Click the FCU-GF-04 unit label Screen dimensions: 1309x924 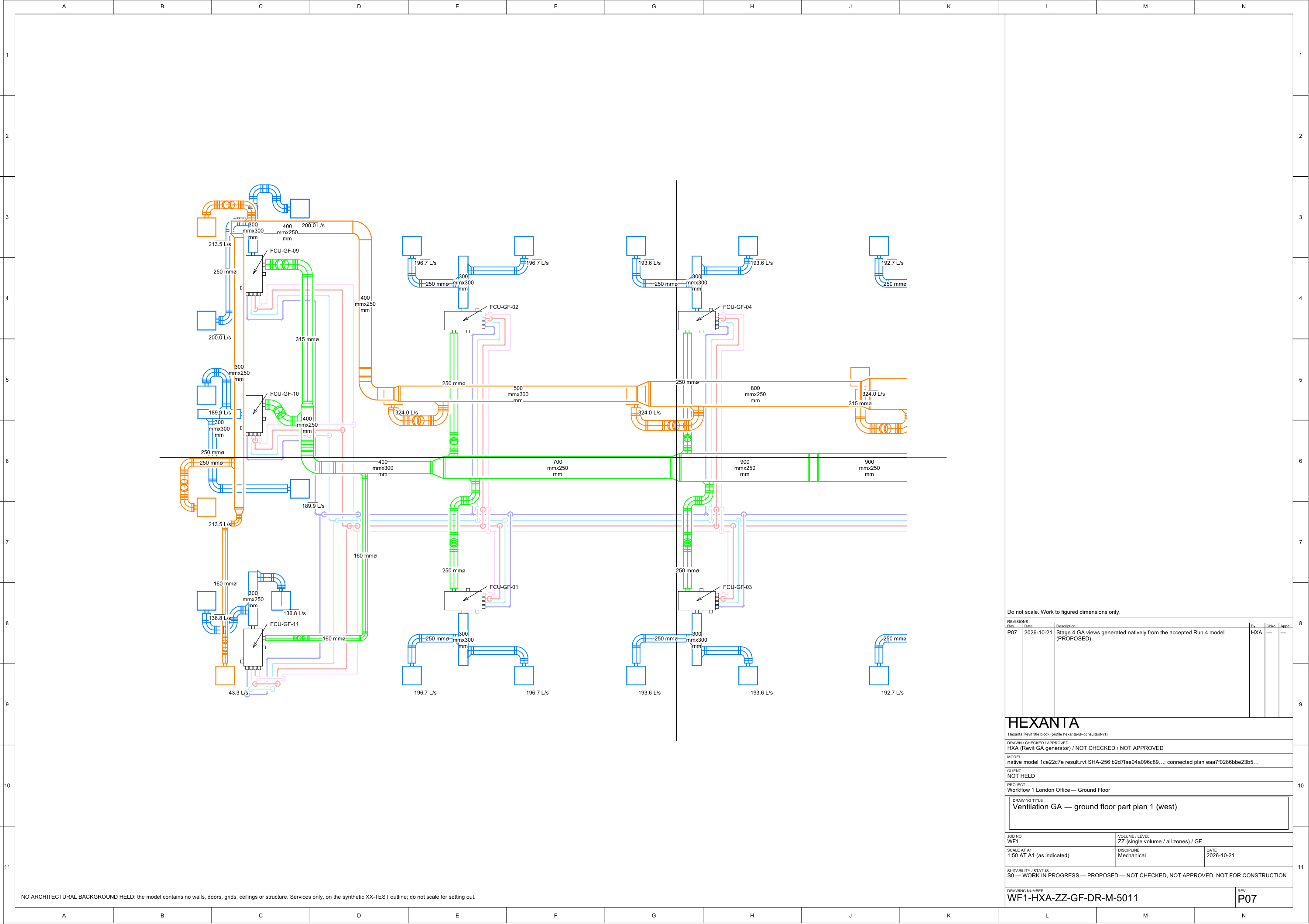click(737, 307)
